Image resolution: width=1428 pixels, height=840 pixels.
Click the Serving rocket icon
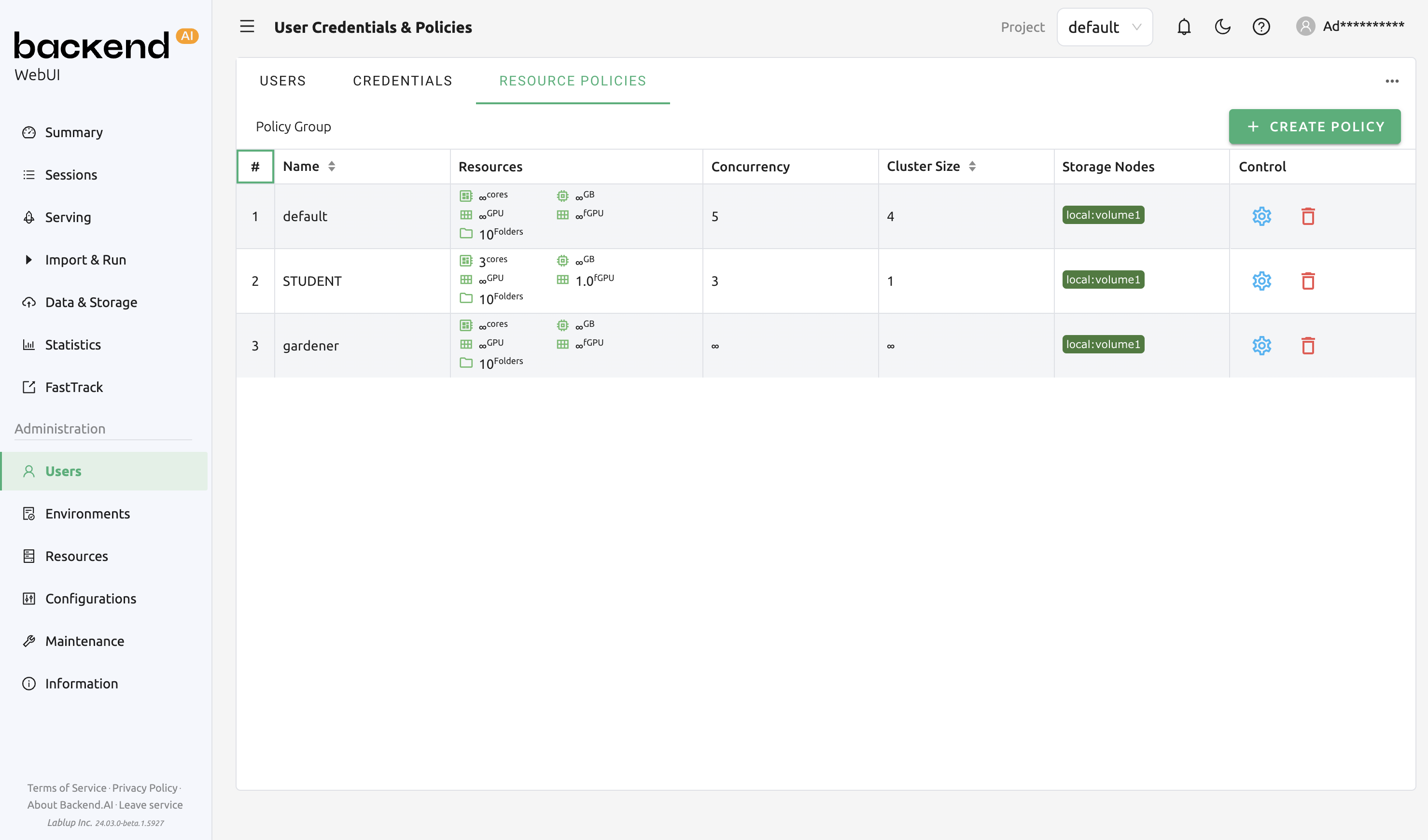pos(29,217)
